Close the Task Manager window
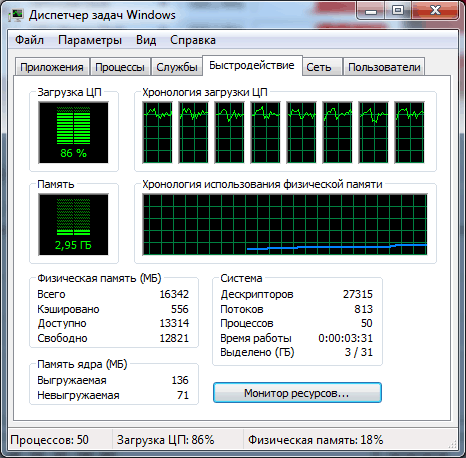The width and height of the screenshot is (466, 458). pos(435,11)
